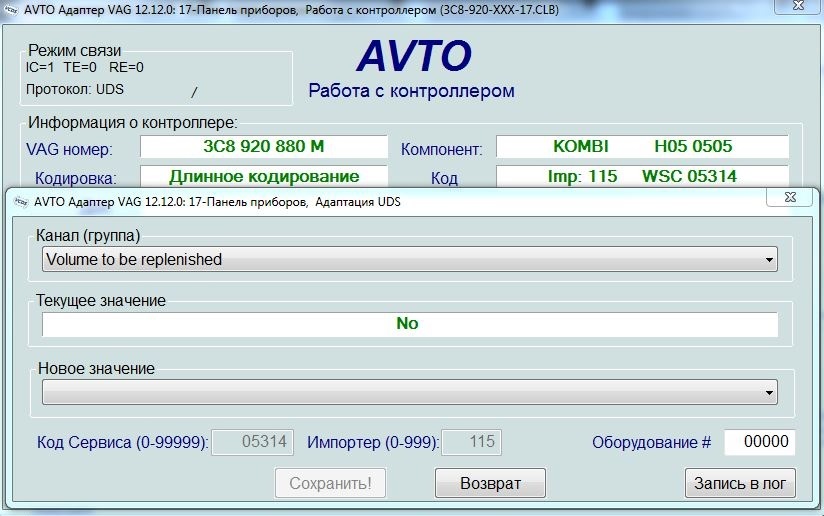Click the Протокол: UDS text
Viewport: 824px width, 516px height.
75,89
